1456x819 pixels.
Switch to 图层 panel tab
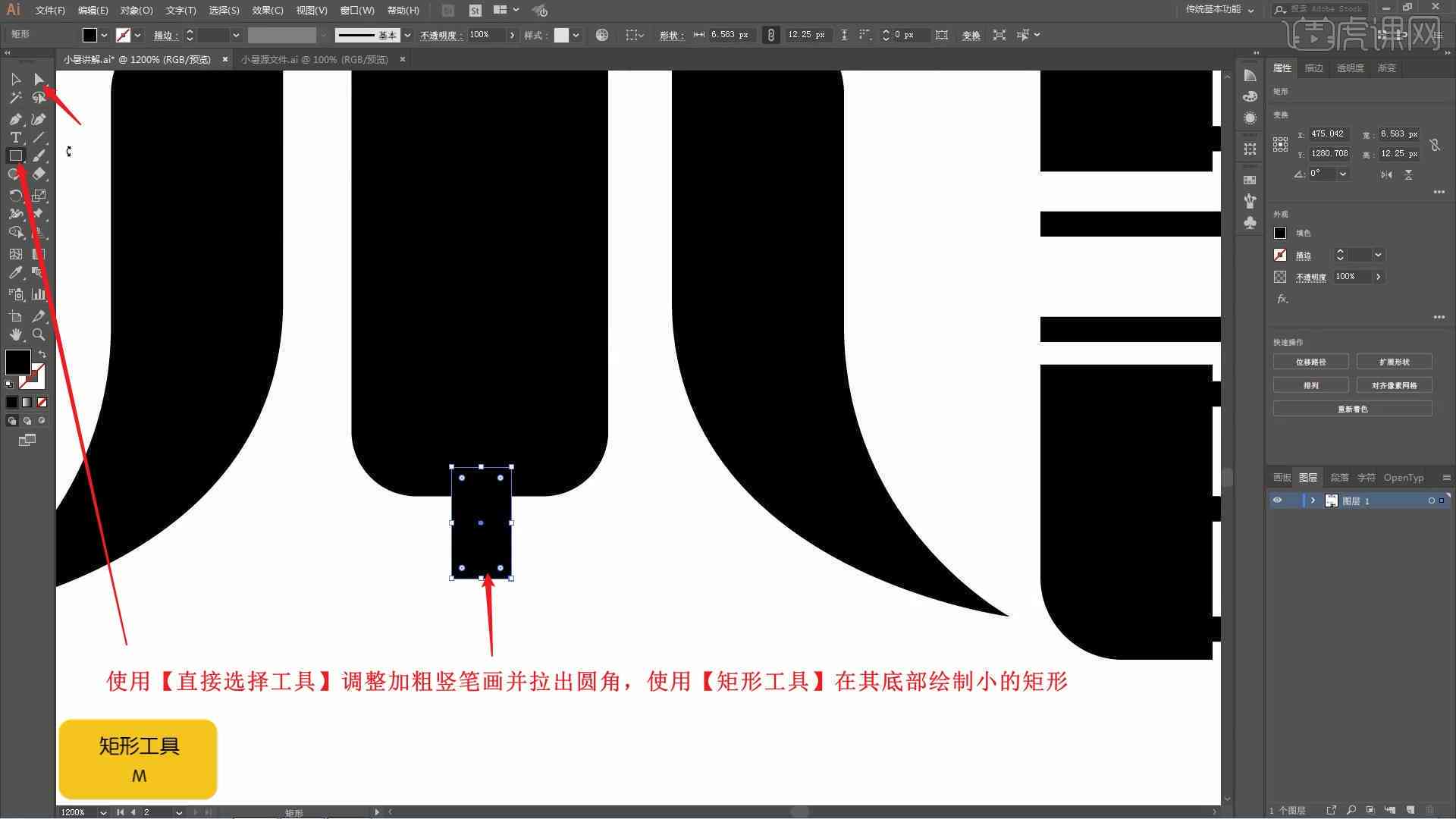(x=1308, y=477)
